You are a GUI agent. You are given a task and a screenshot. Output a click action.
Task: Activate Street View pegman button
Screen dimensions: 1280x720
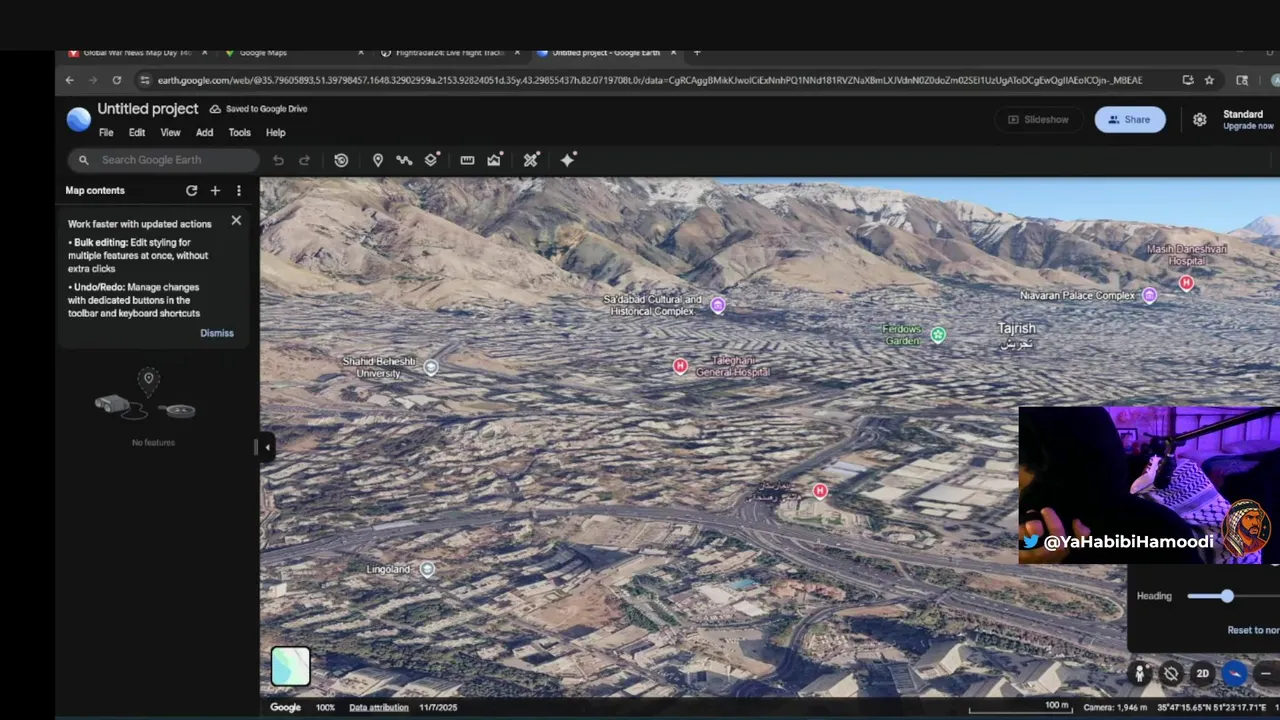point(1140,674)
